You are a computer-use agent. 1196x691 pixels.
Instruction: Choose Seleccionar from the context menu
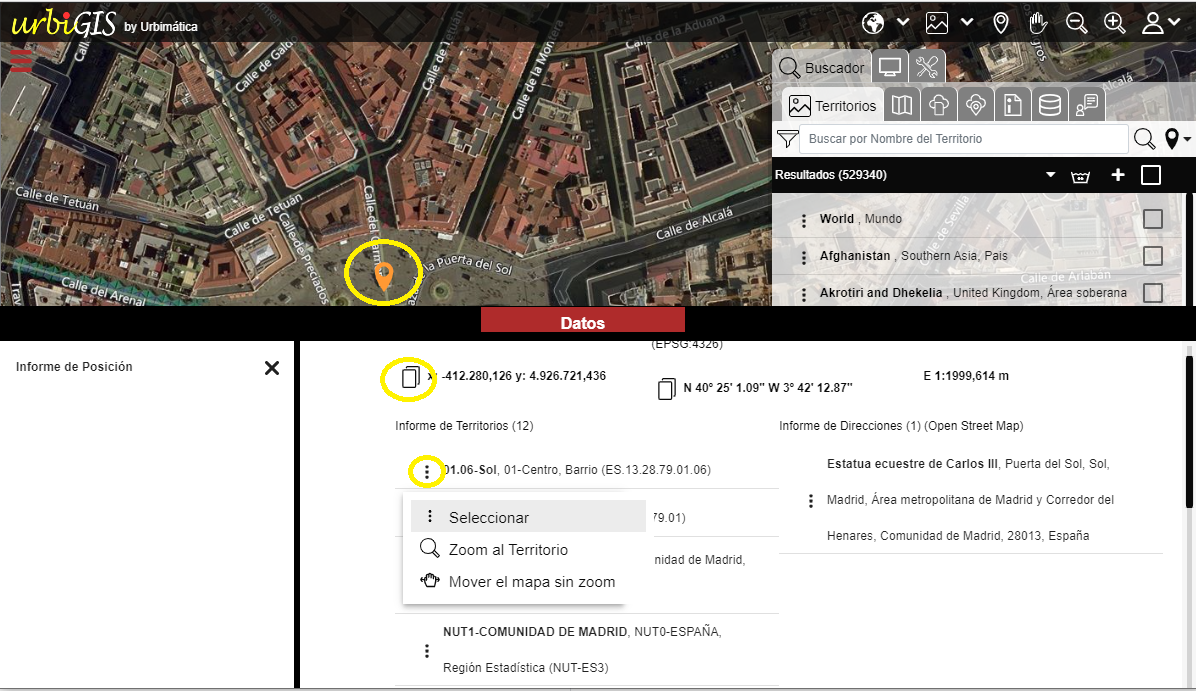528,517
